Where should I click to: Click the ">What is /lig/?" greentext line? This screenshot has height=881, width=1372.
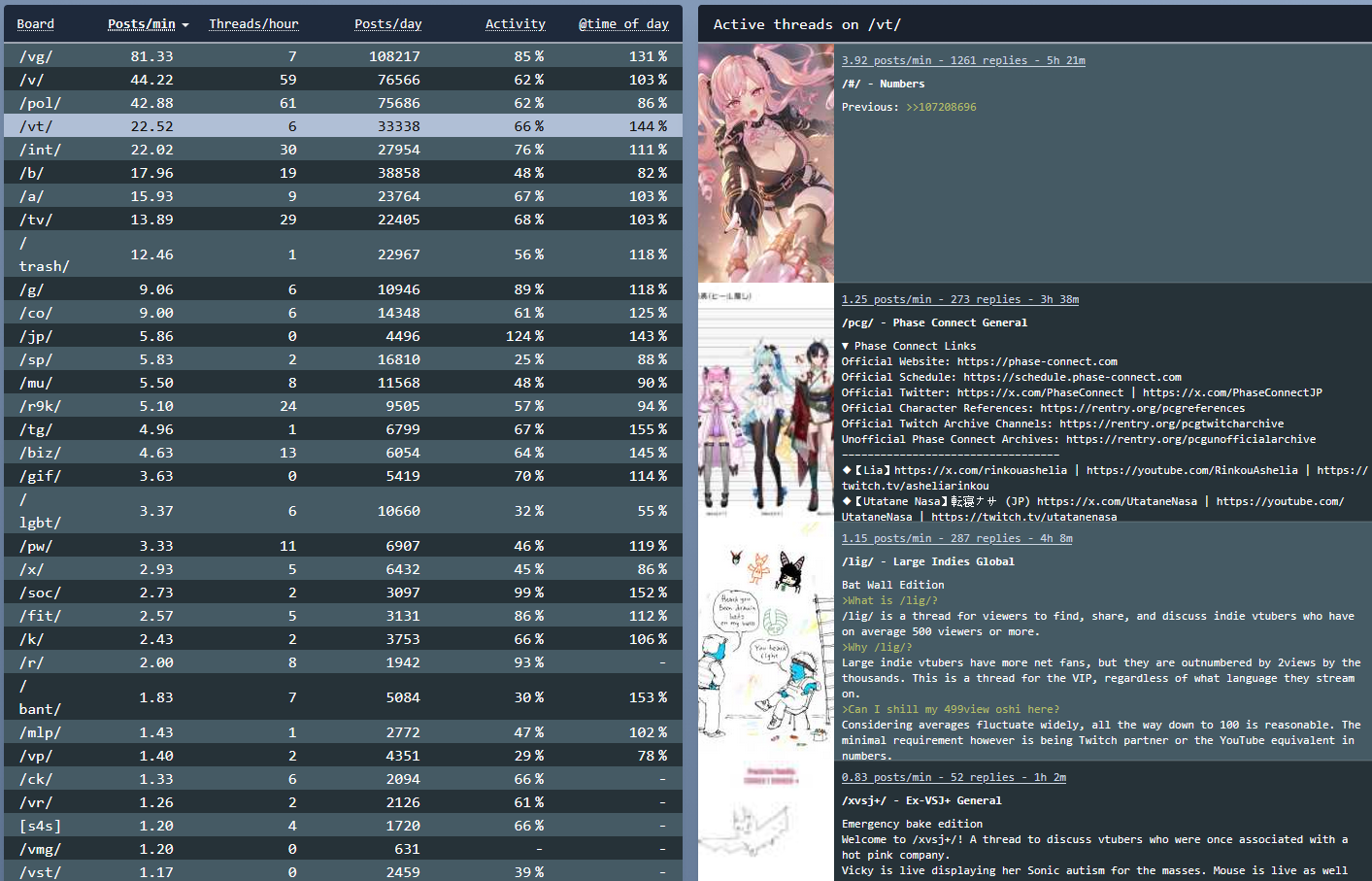[x=889, y=600]
